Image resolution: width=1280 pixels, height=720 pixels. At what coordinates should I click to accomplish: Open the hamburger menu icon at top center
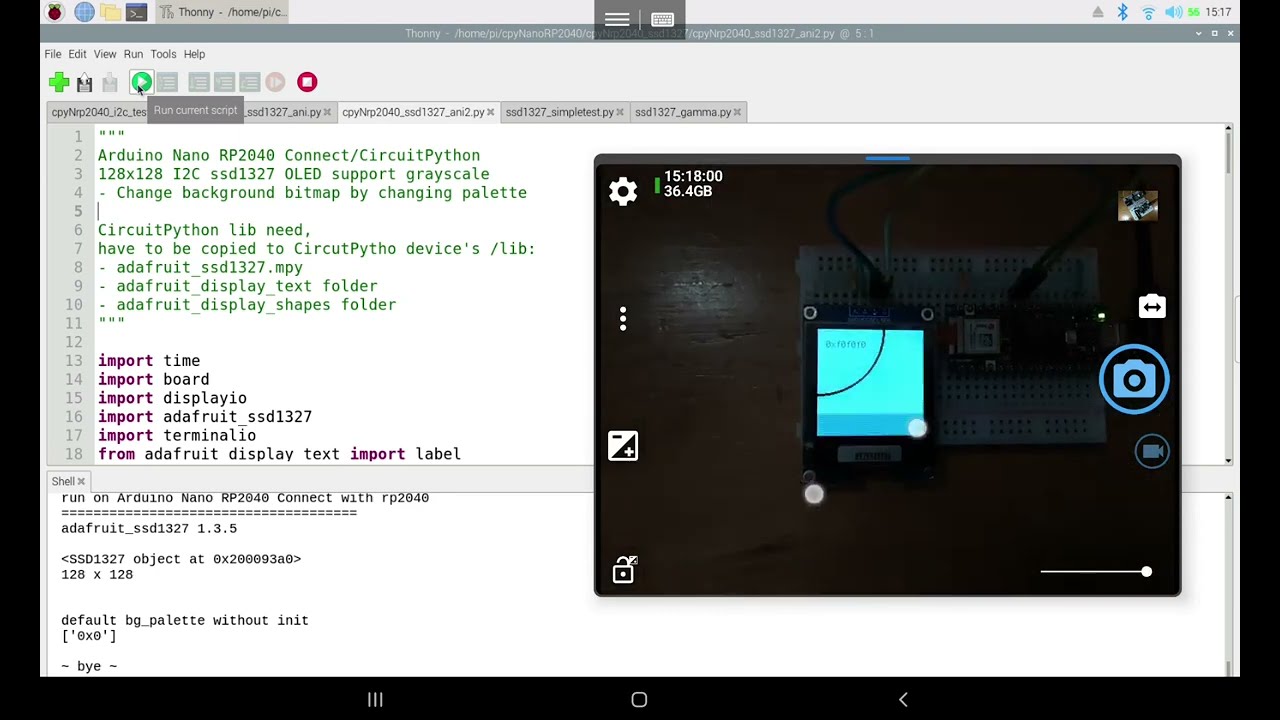point(617,19)
